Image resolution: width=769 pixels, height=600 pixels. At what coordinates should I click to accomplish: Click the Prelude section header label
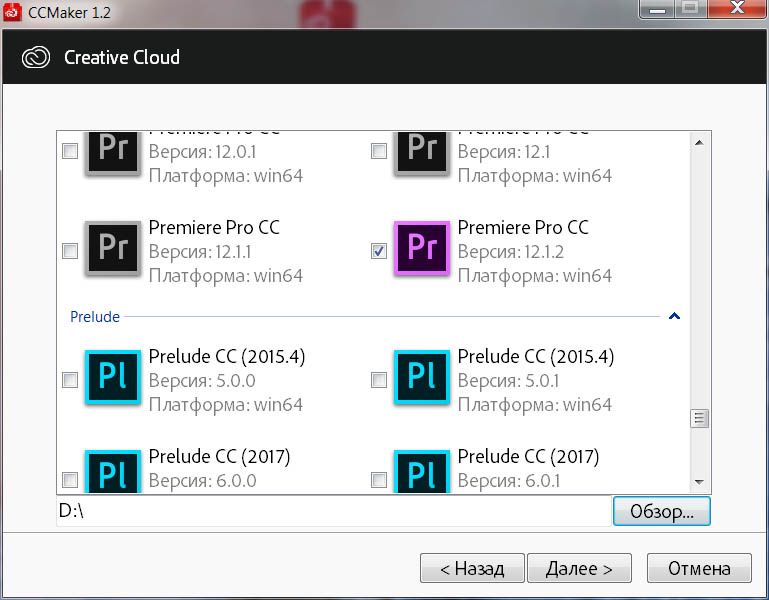[x=95, y=316]
